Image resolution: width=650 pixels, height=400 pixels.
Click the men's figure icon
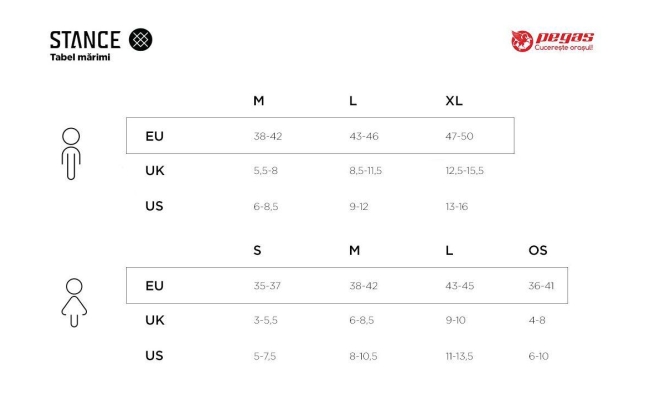[71, 154]
